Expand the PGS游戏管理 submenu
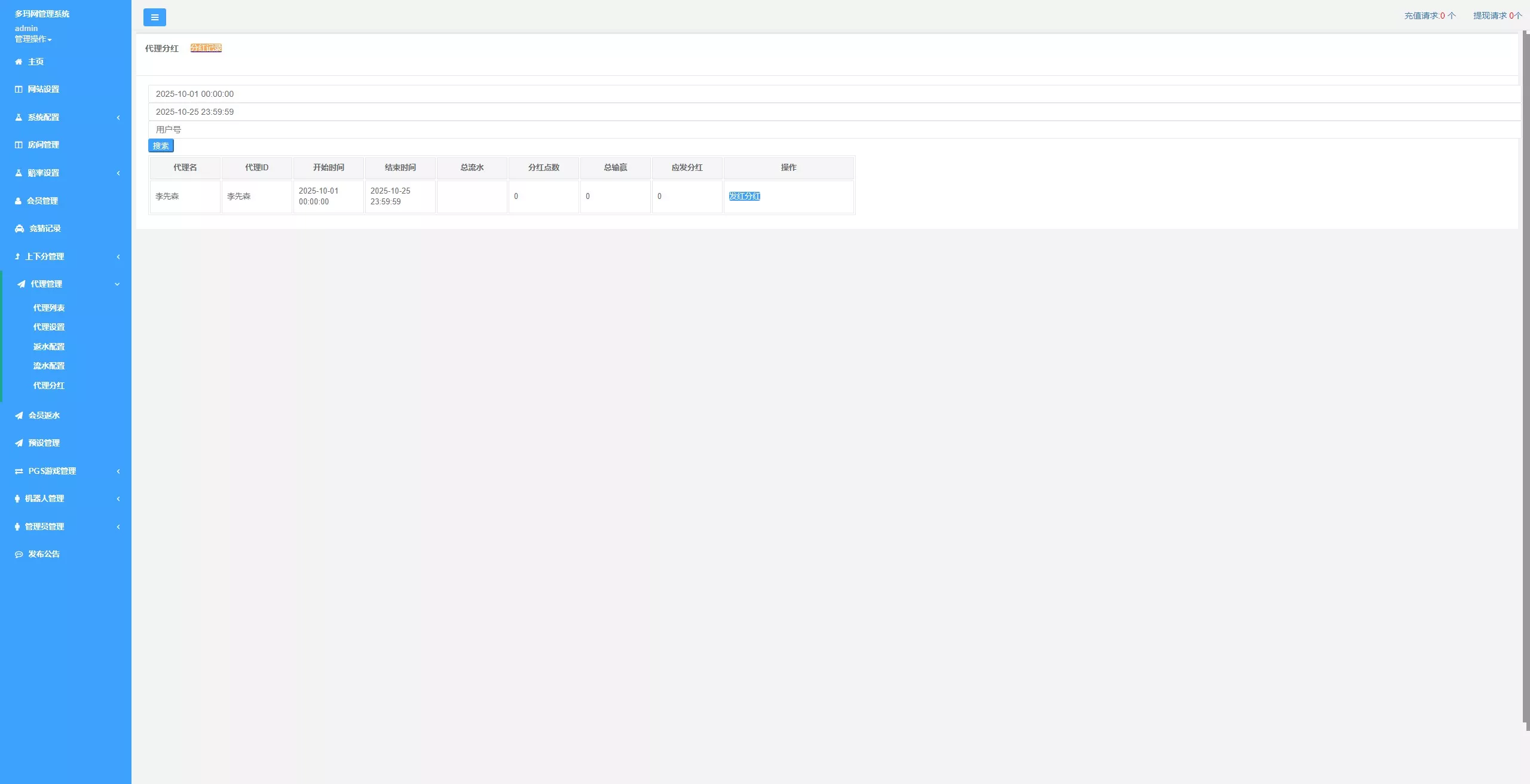Viewport: 1530px width, 784px height. coord(118,471)
